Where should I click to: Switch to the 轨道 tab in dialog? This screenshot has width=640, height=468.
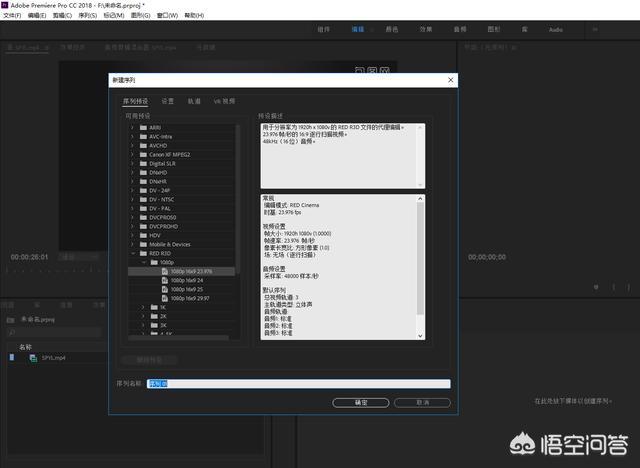click(194, 101)
